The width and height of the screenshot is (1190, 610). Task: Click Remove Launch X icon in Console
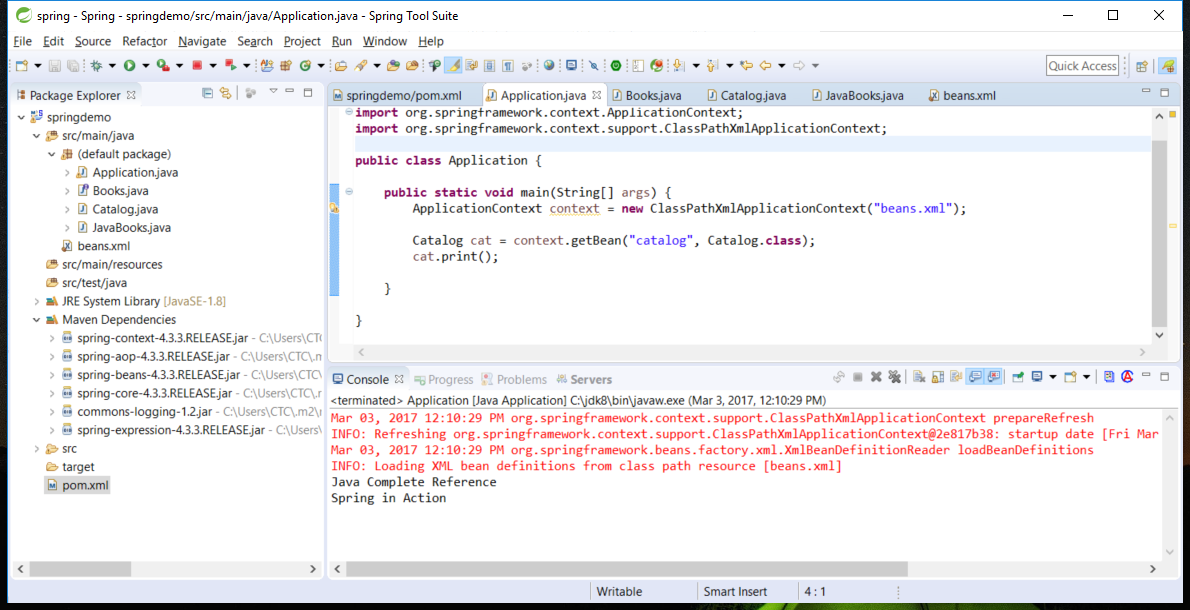pyautogui.click(x=876, y=377)
